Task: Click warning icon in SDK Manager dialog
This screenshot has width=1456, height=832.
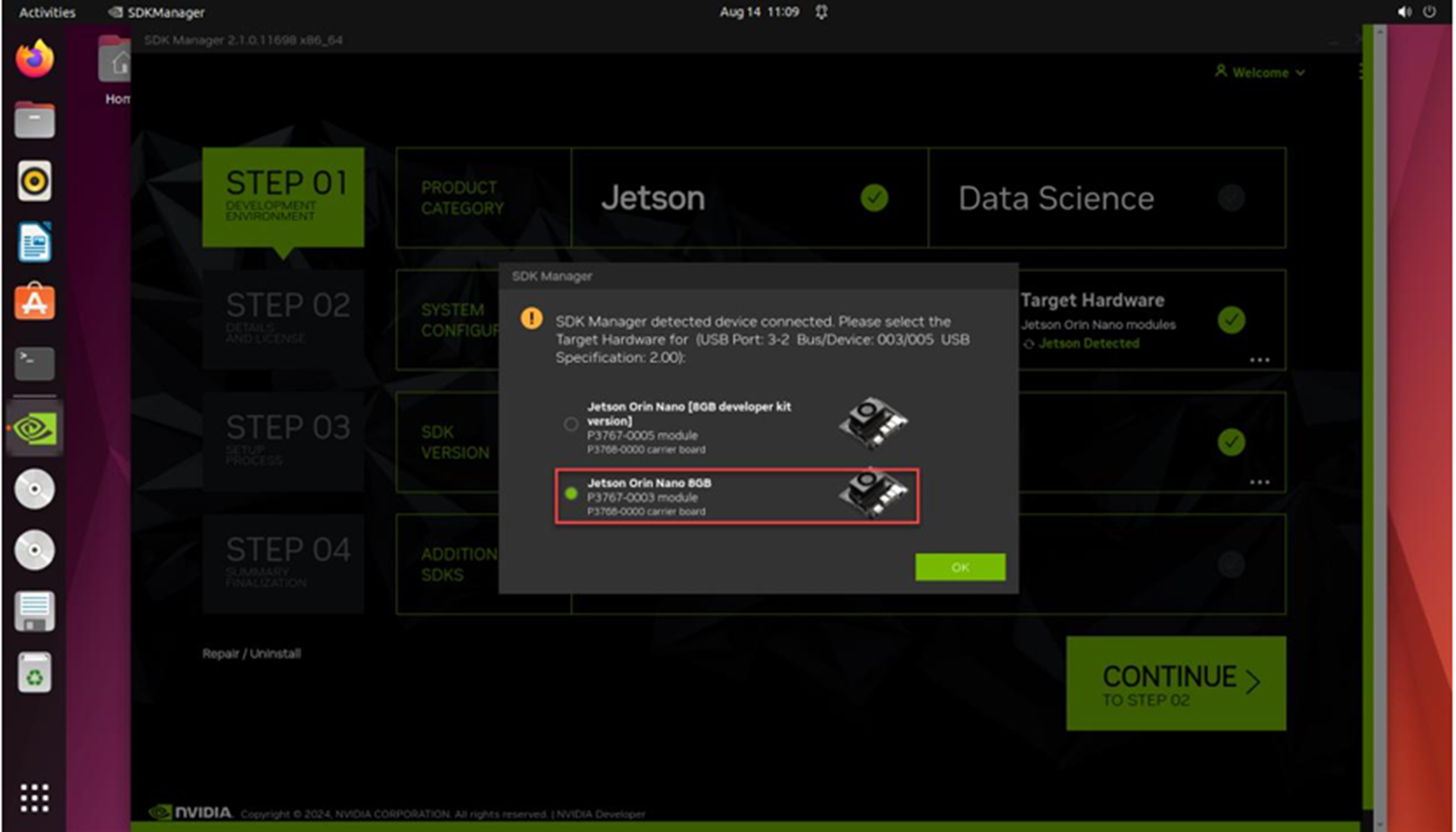Action: [x=532, y=318]
